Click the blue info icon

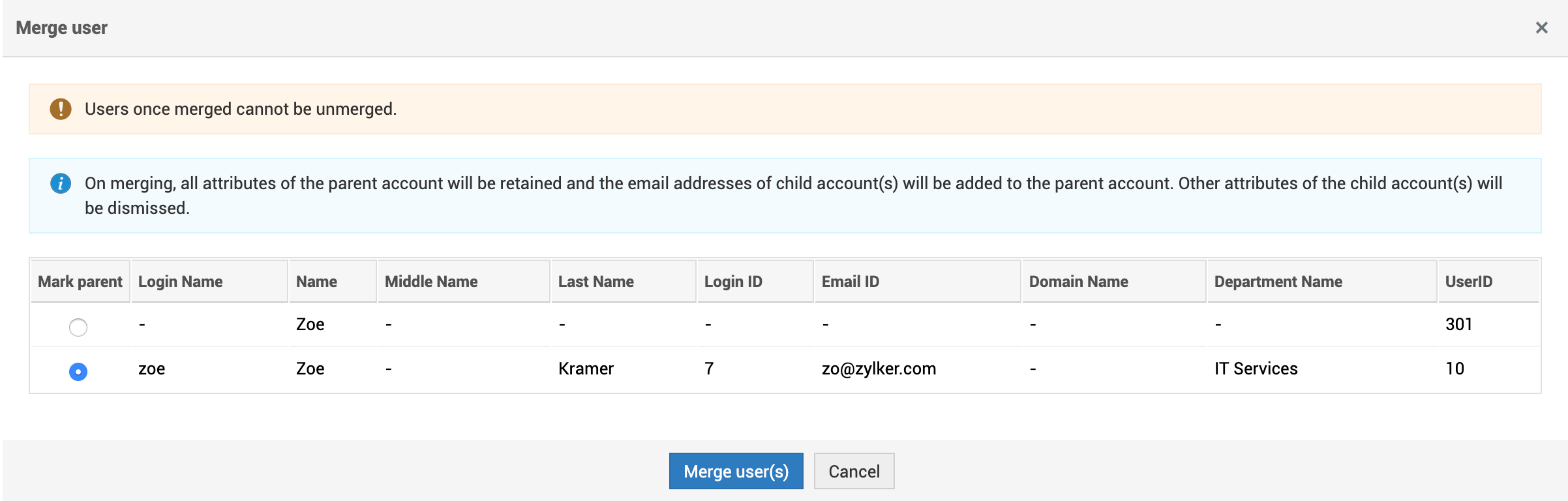(x=61, y=183)
